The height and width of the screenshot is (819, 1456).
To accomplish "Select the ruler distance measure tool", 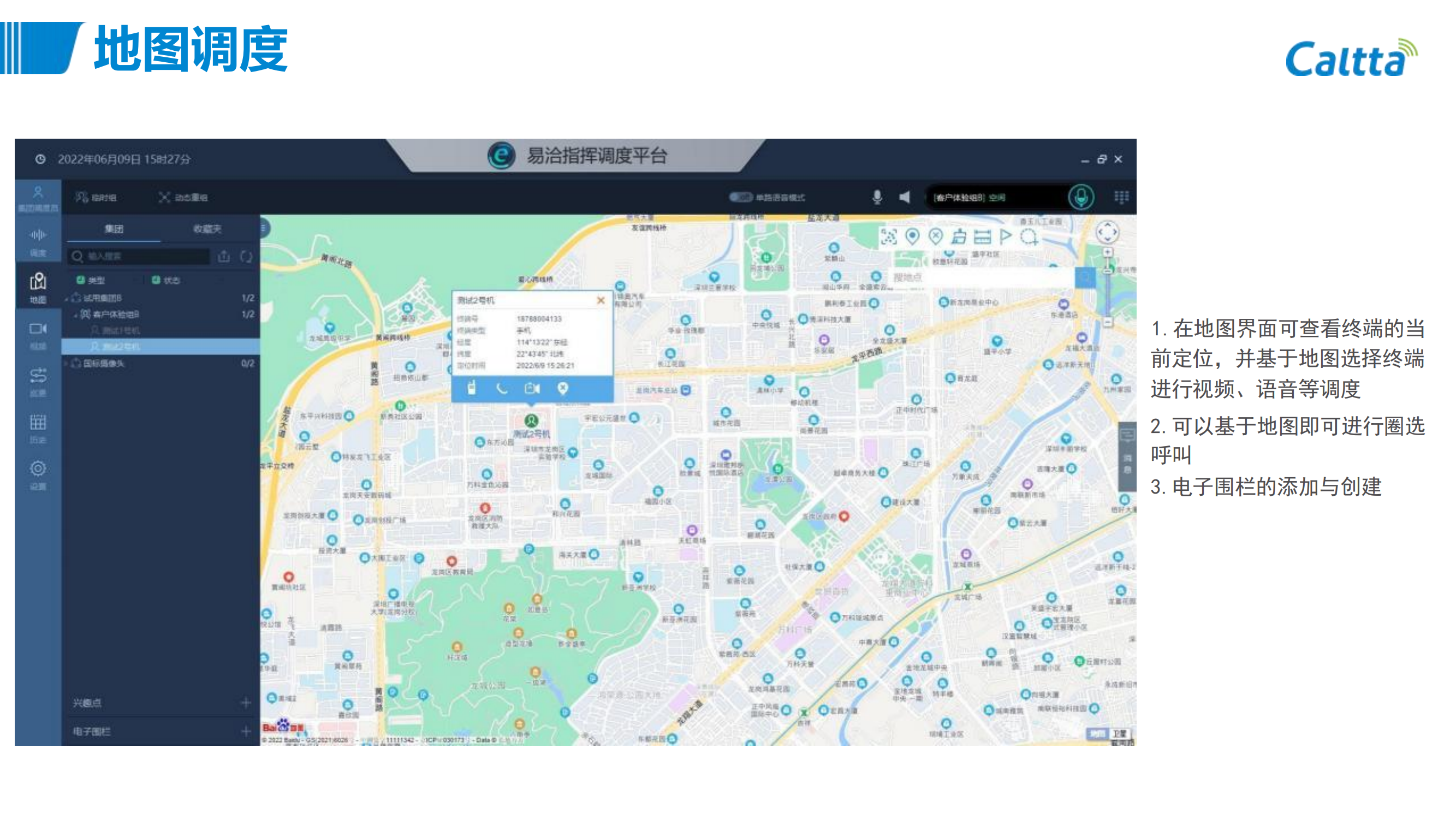I will pyautogui.click(x=982, y=238).
